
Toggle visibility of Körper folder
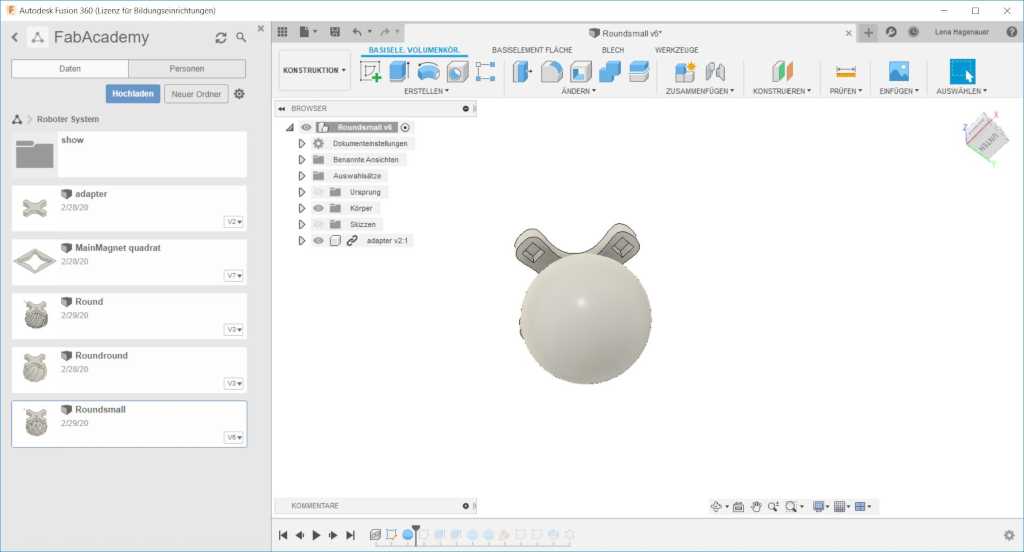(319, 208)
